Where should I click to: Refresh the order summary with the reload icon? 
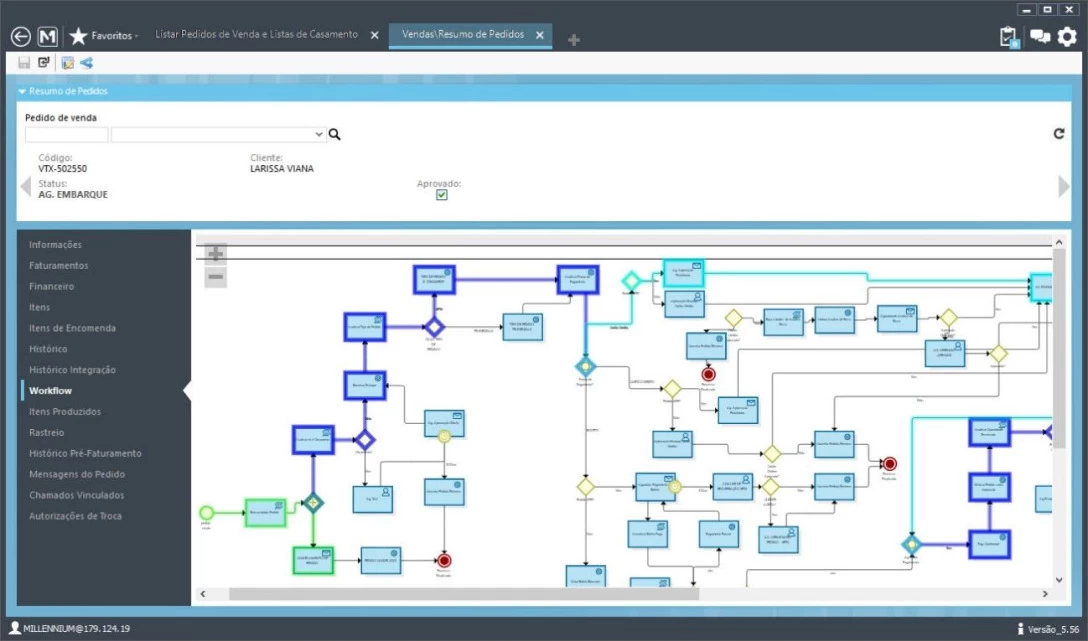coord(1059,134)
